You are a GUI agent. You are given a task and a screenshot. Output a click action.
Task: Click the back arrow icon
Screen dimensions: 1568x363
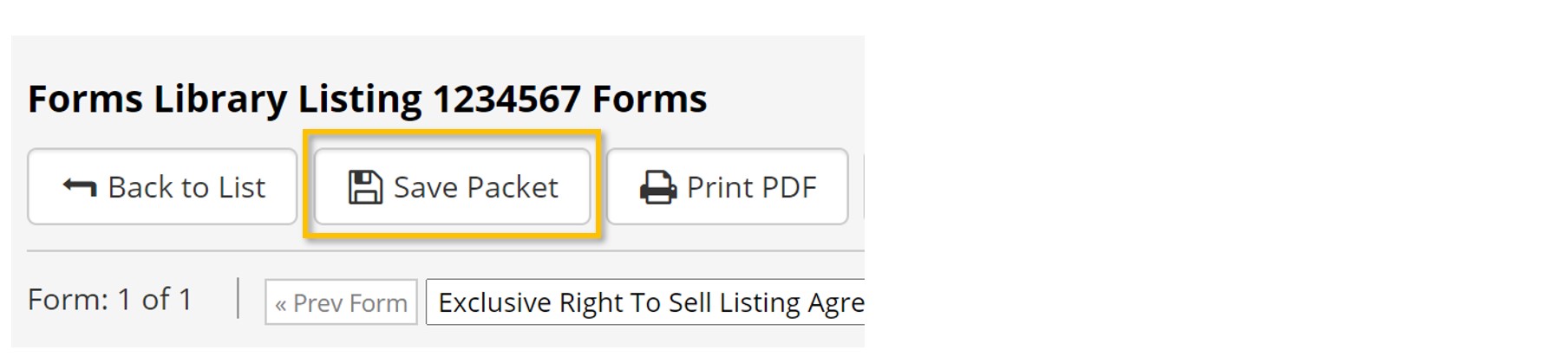tap(80, 187)
